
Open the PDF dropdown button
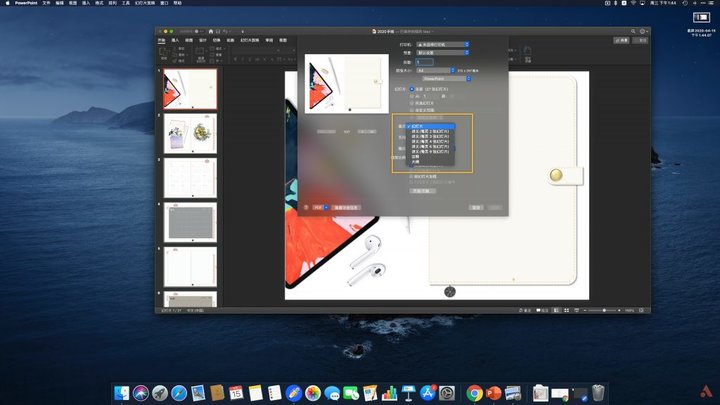320,207
